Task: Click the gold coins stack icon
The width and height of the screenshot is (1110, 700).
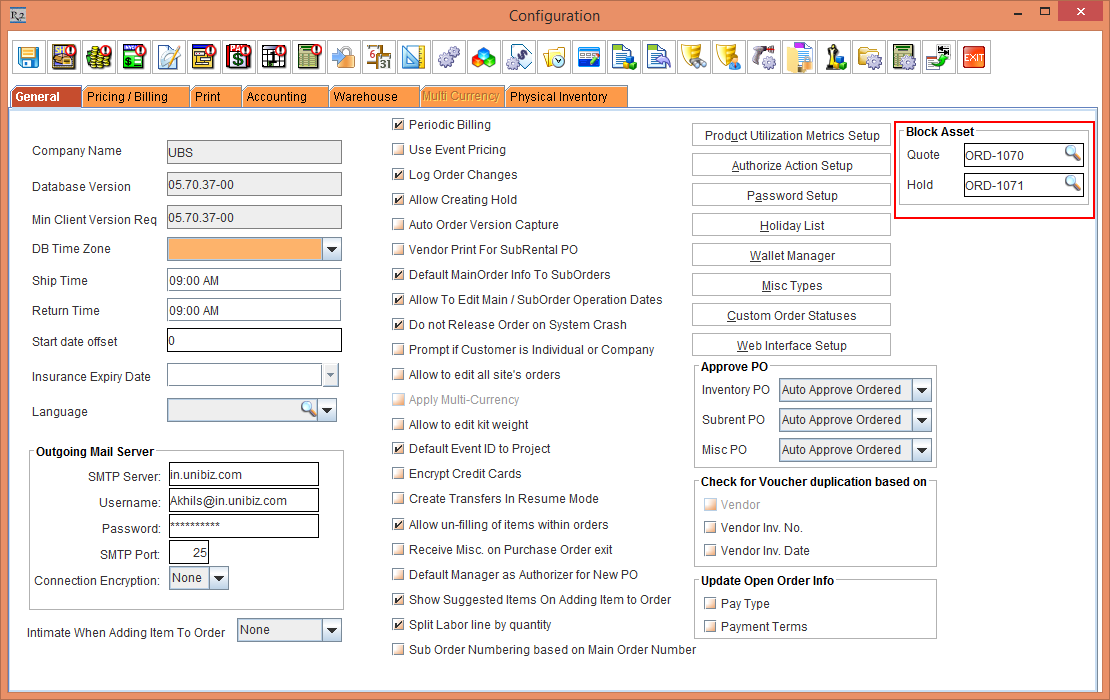Action: [98, 57]
